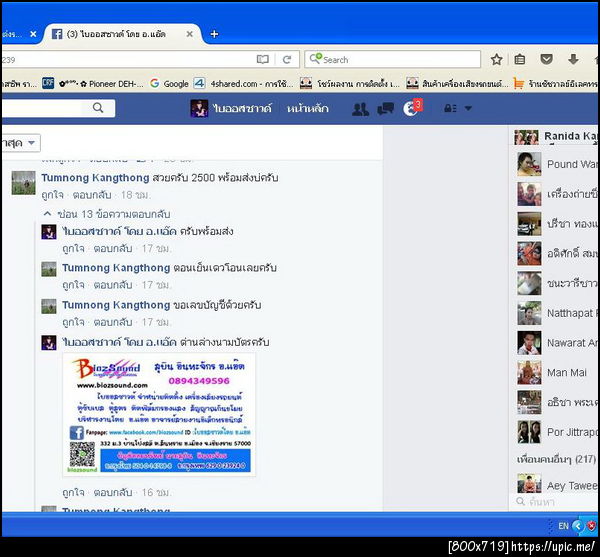Show bookmarks list icon
The height and width of the screenshot is (557, 600).
[520, 59]
